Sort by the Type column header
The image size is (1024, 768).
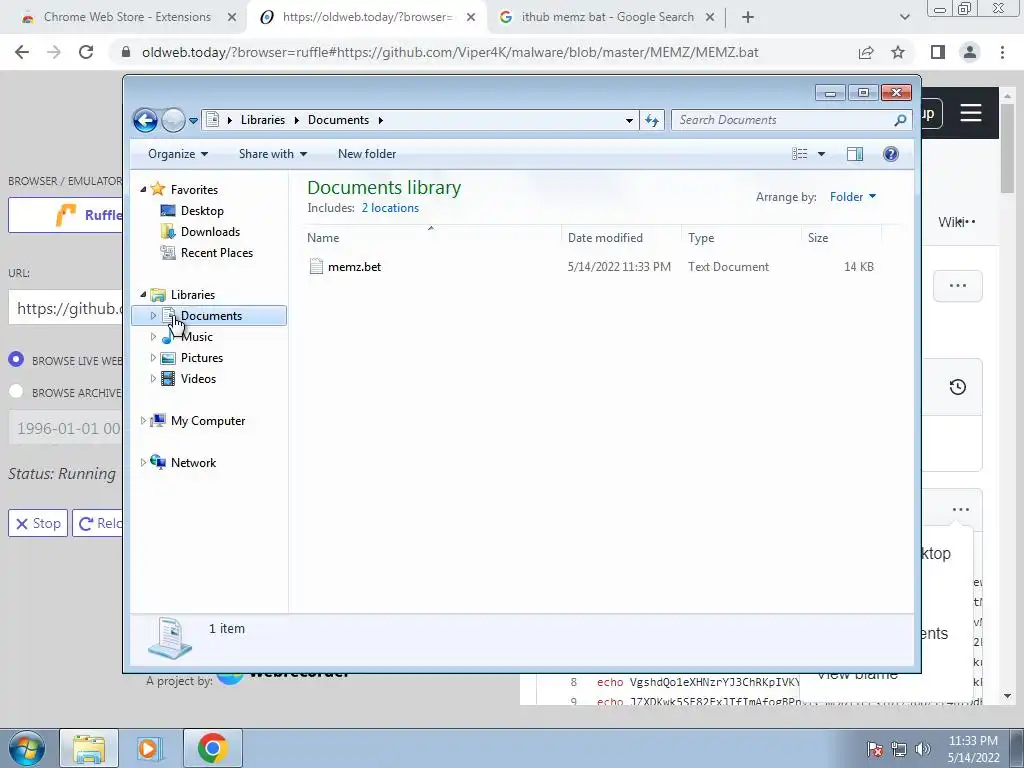coord(741,238)
